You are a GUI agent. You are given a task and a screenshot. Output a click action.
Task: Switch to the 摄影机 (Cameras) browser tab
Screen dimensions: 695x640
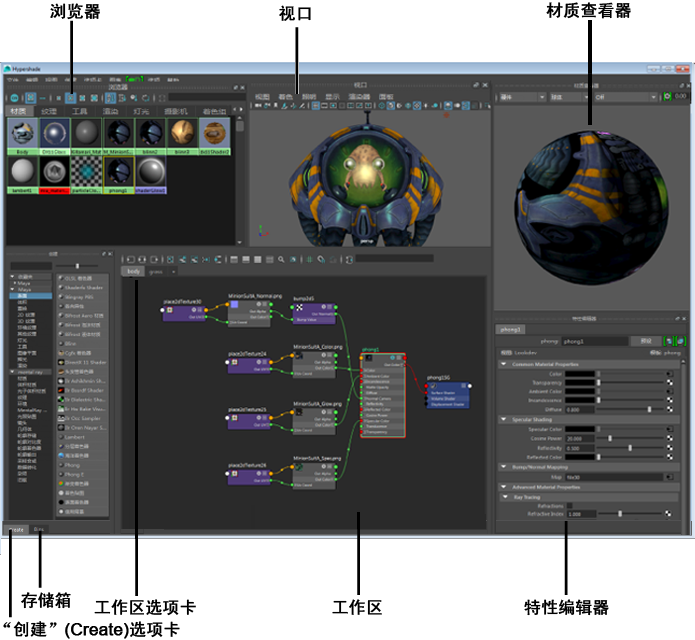point(176,111)
